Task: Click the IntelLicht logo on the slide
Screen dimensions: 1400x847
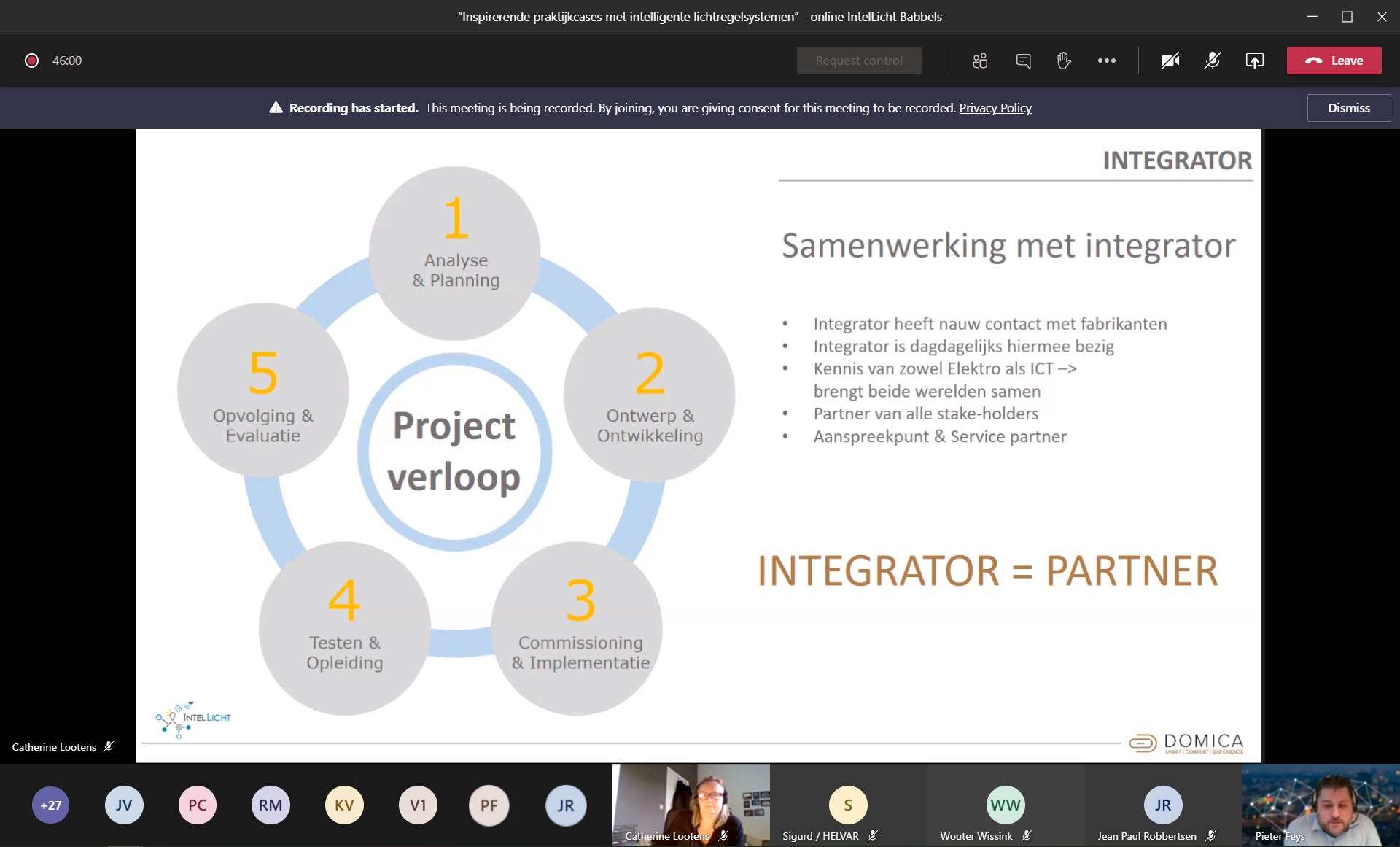Action: tap(192, 719)
